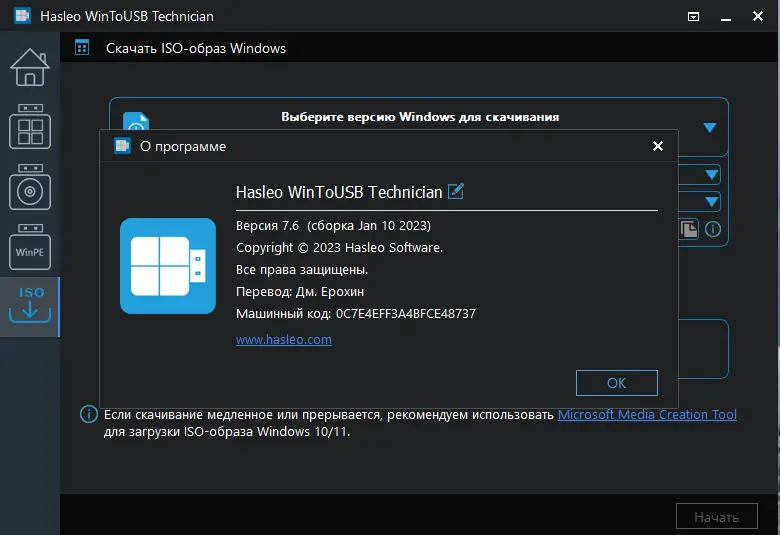Image resolution: width=780 pixels, height=535 pixels.
Task: Select the Windows To Go USB icon
Action: click(29, 128)
